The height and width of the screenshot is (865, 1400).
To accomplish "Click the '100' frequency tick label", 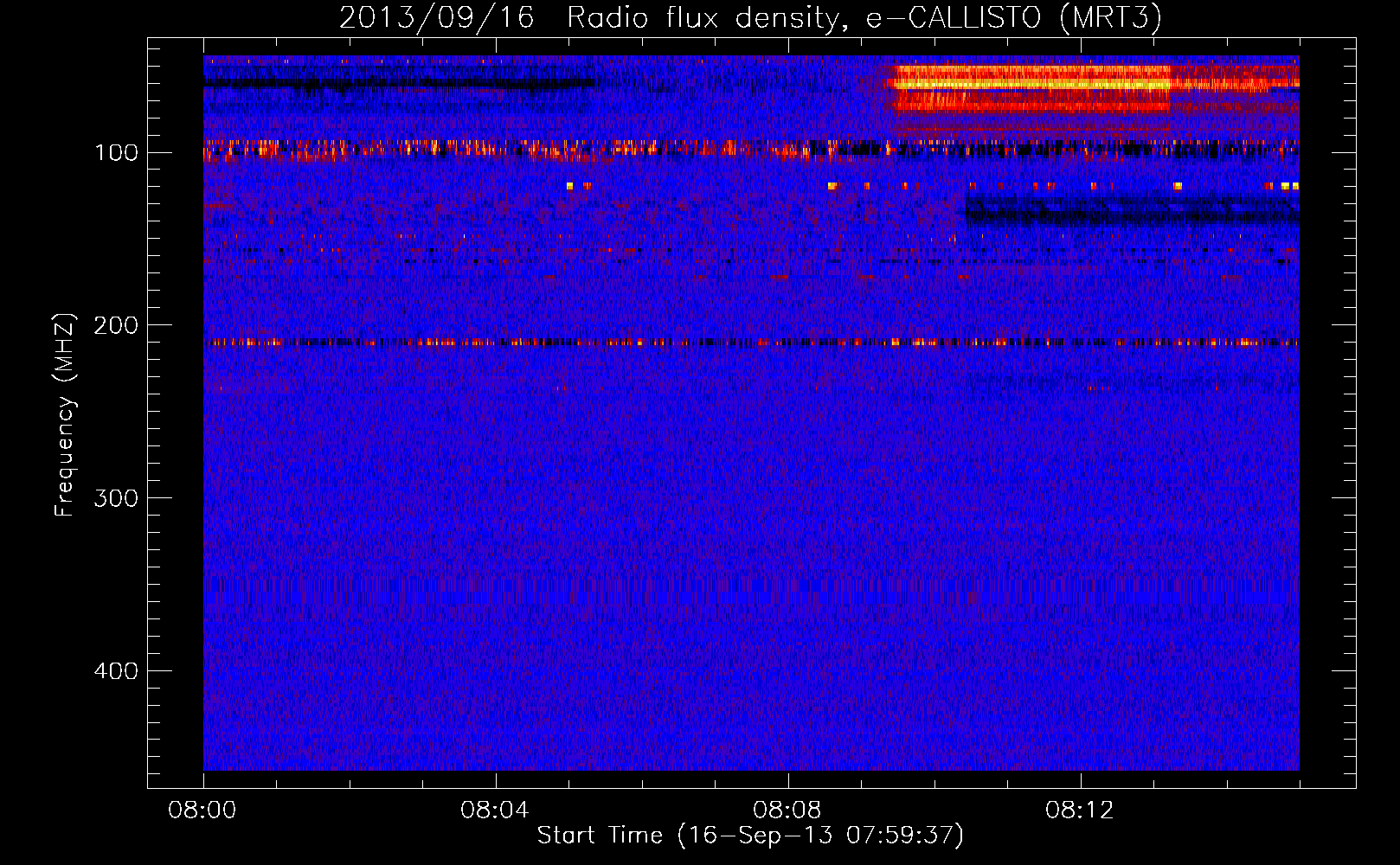I will [x=116, y=153].
